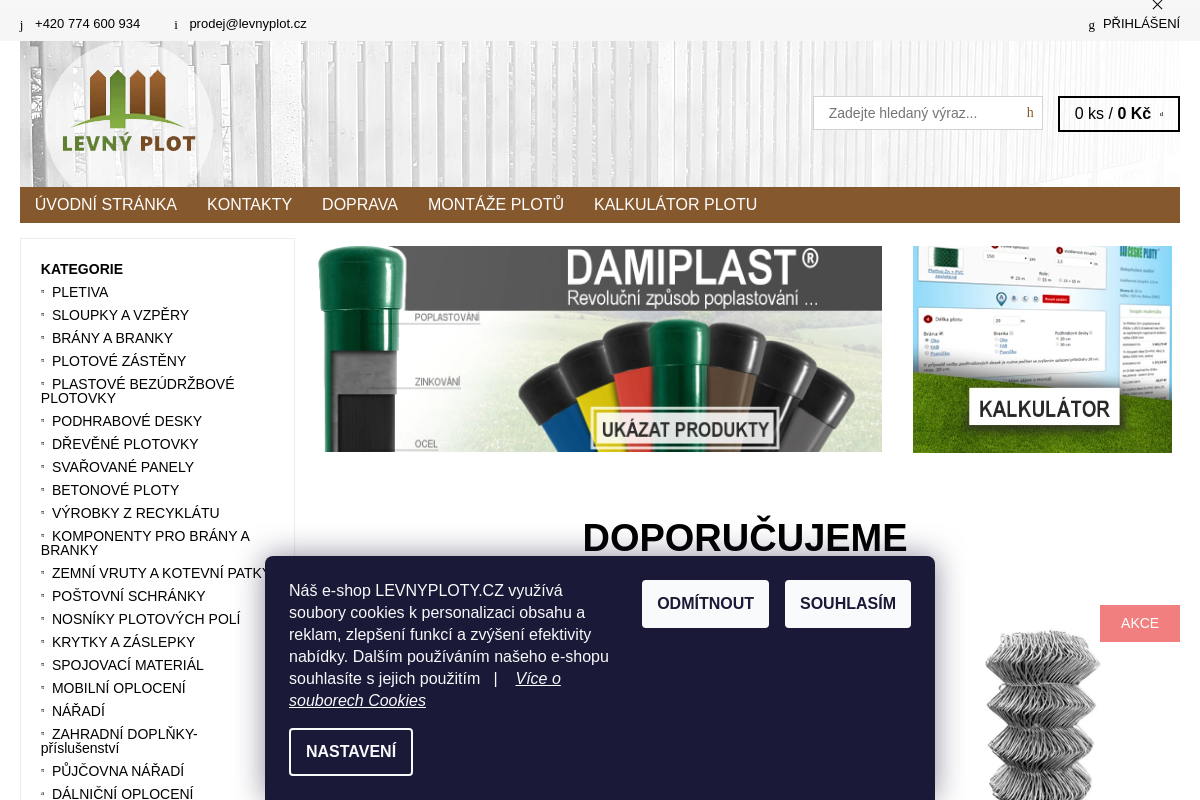Click the email prodej@levnyplot.cz
The width and height of the screenshot is (1200, 800).
tap(248, 24)
